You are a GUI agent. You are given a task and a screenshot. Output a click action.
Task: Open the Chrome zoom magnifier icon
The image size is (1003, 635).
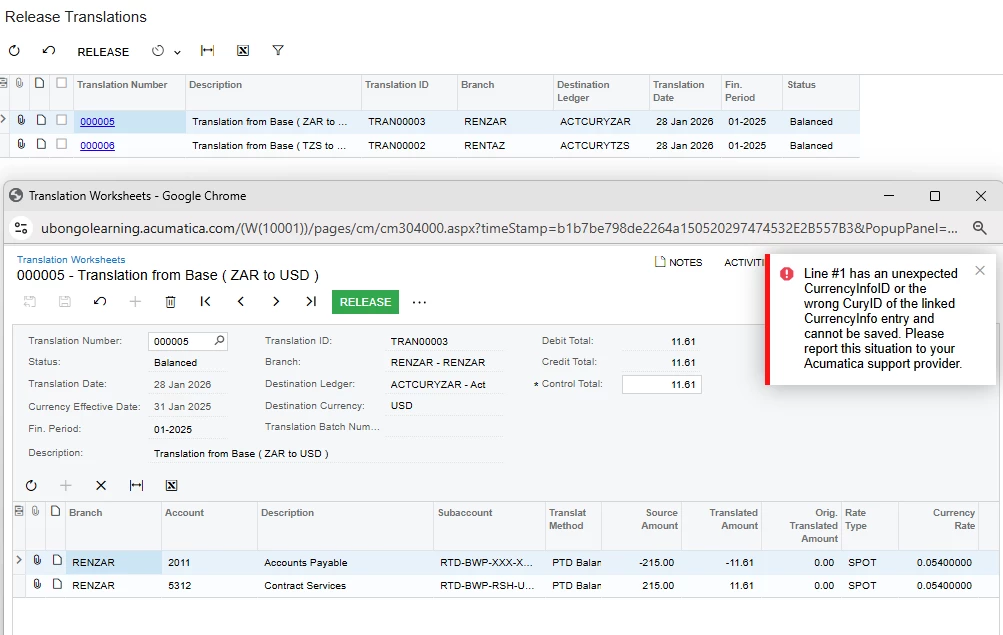coord(979,228)
